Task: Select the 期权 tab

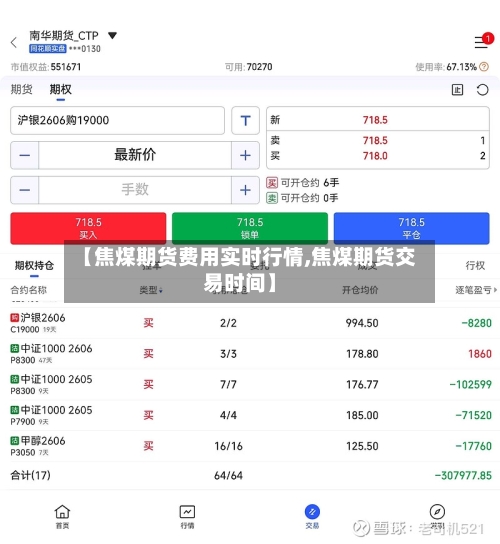Action: (60, 90)
